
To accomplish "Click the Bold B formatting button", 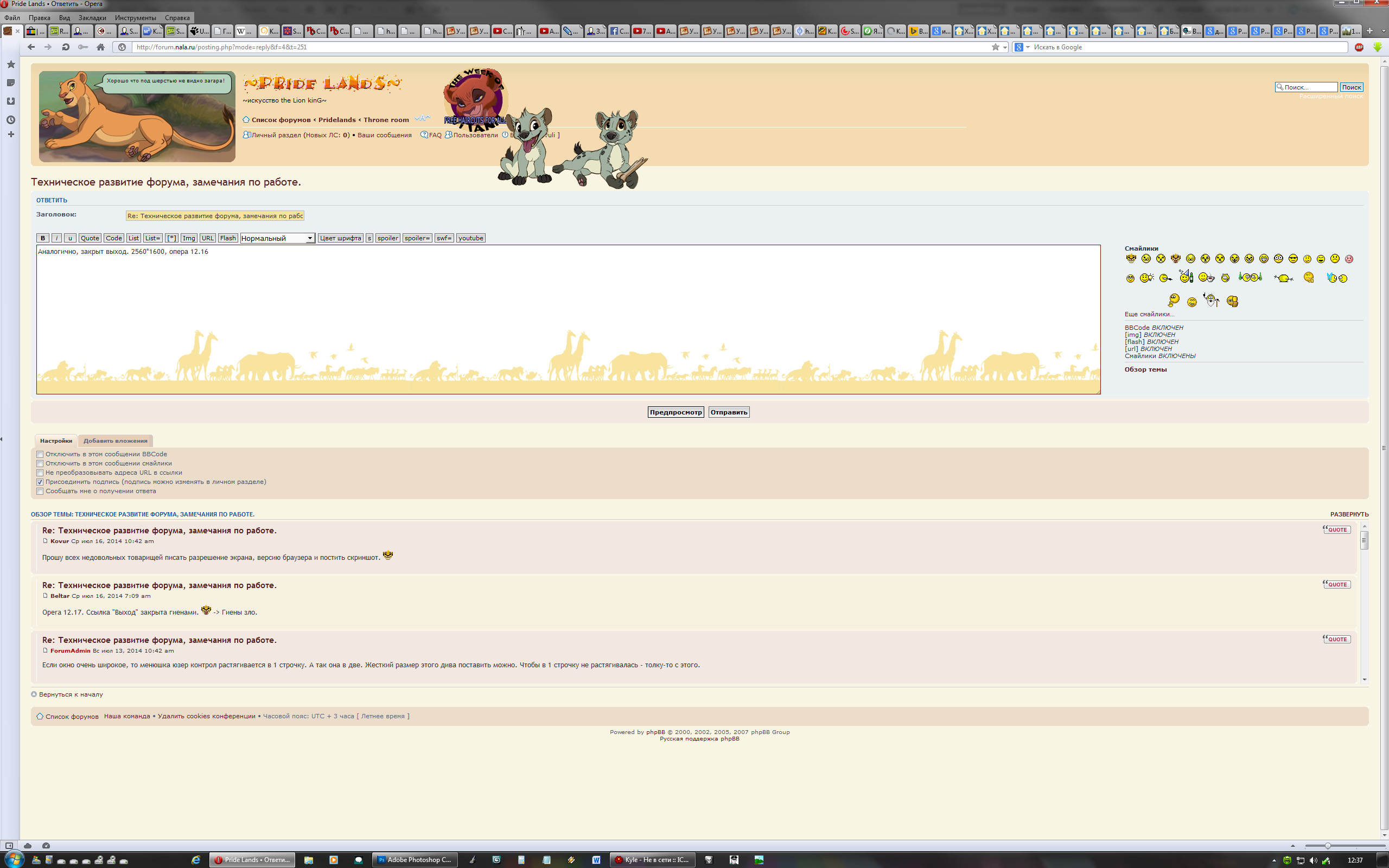I will point(42,238).
